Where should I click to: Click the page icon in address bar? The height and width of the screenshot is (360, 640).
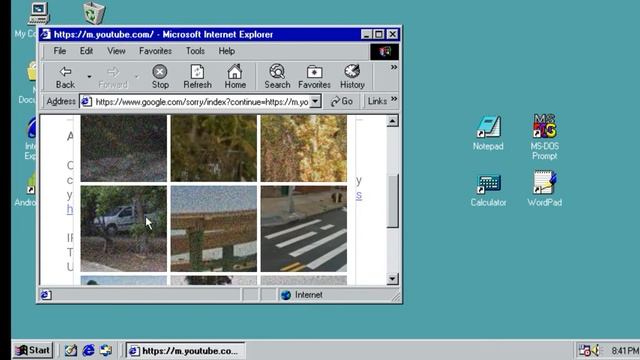86,102
